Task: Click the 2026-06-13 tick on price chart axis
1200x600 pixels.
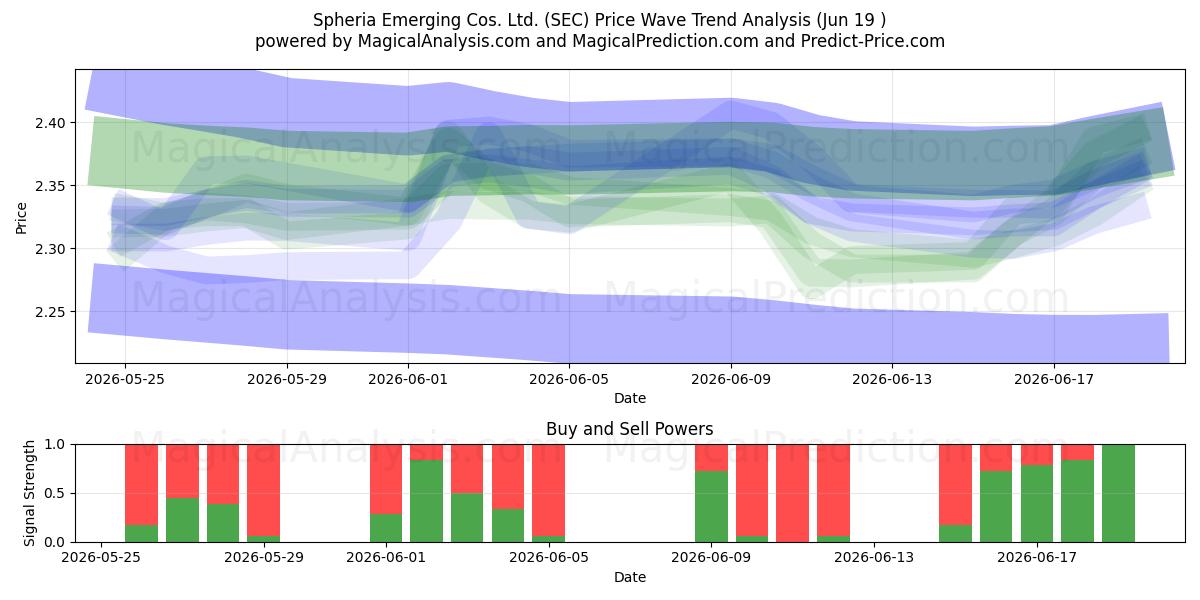Action: click(892, 379)
